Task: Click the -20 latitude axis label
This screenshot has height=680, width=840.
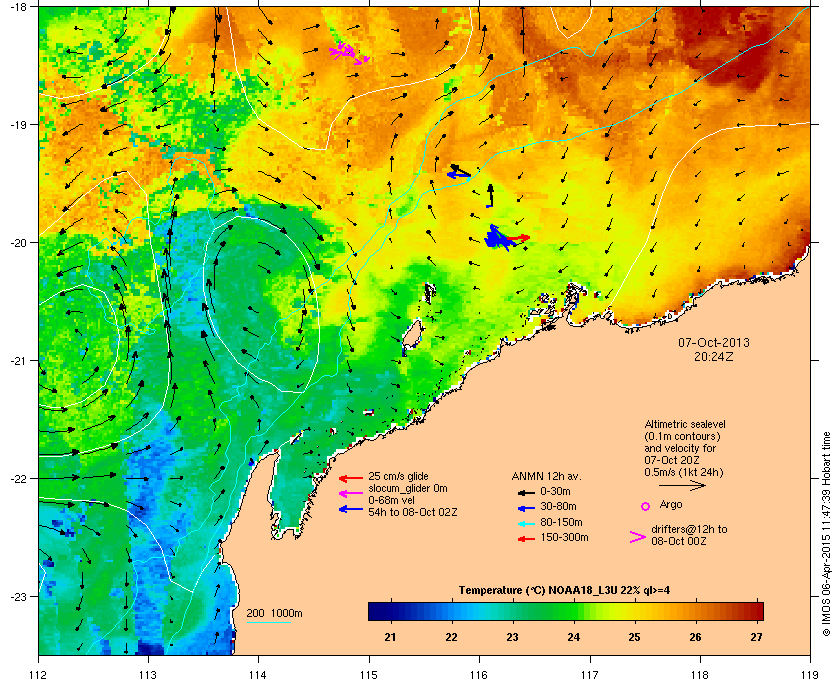Action: [x=19, y=242]
